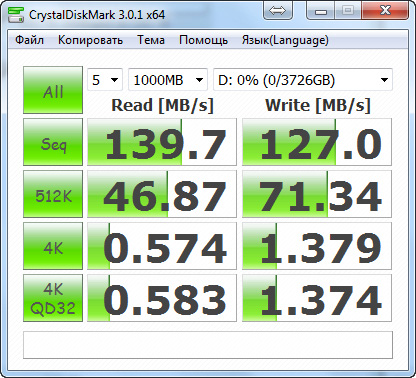Open the Тема menu
416x378 pixels.
point(151,40)
